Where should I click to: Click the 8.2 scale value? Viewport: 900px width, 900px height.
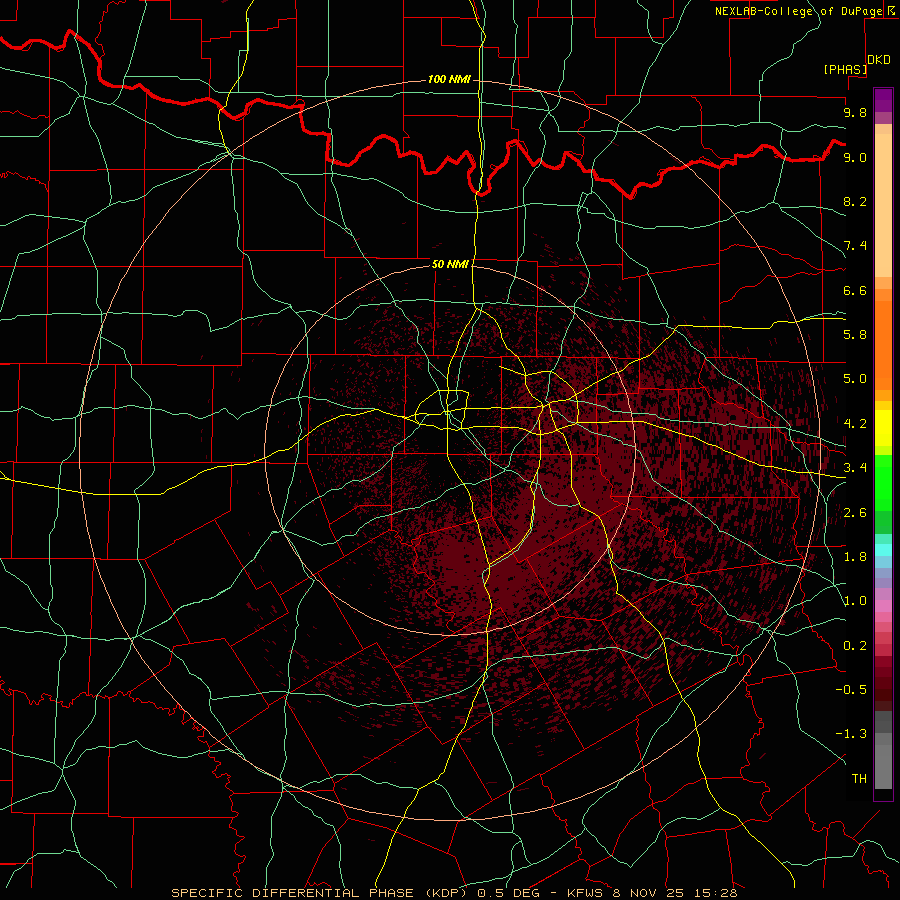855,201
